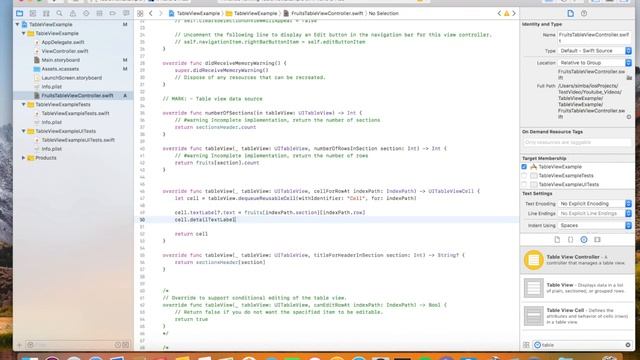Screen dimensions: 640x360
Task: Click FruitsTableViewController.swift in jump bar
Action: click(x=323, y=13)
